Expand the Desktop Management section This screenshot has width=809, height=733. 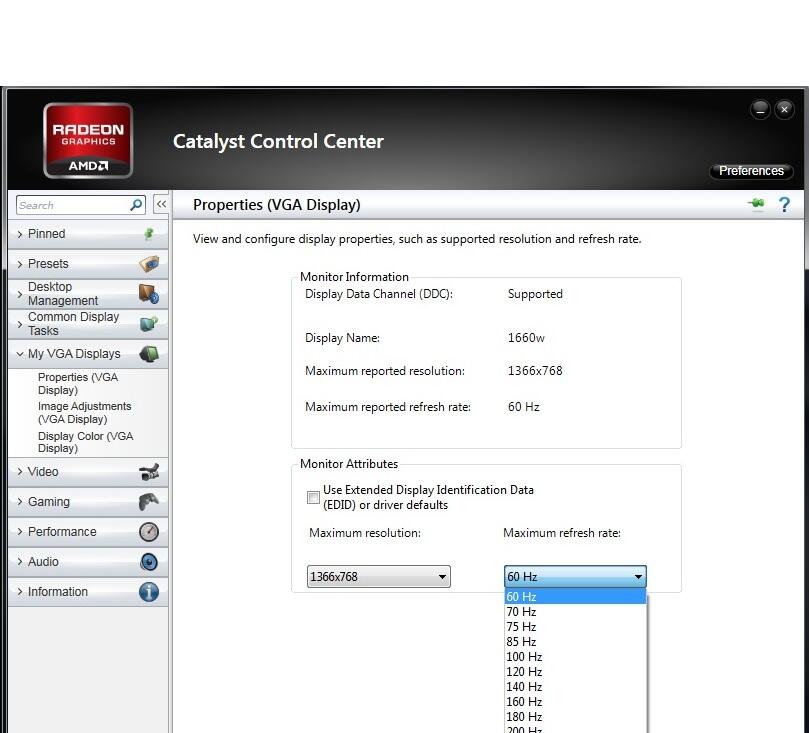click(88, 294)
